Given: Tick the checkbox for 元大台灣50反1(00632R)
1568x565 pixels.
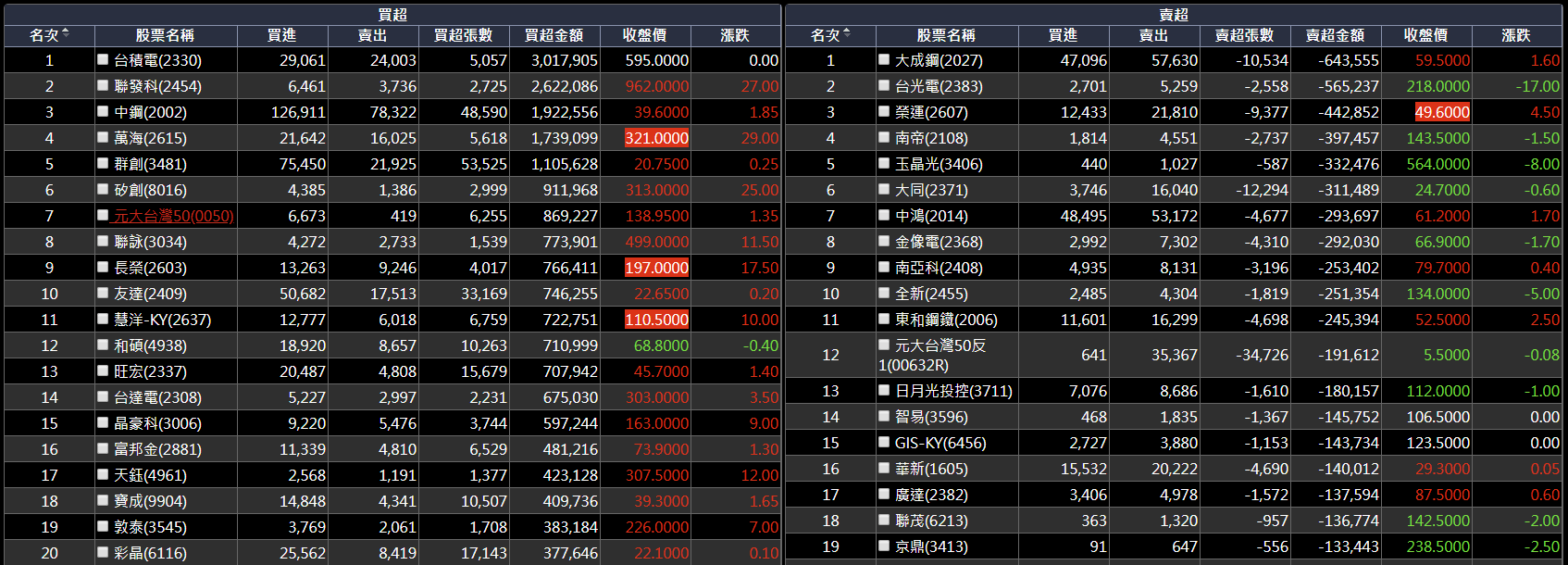Looking at the screenshot, I should (884, 345).
